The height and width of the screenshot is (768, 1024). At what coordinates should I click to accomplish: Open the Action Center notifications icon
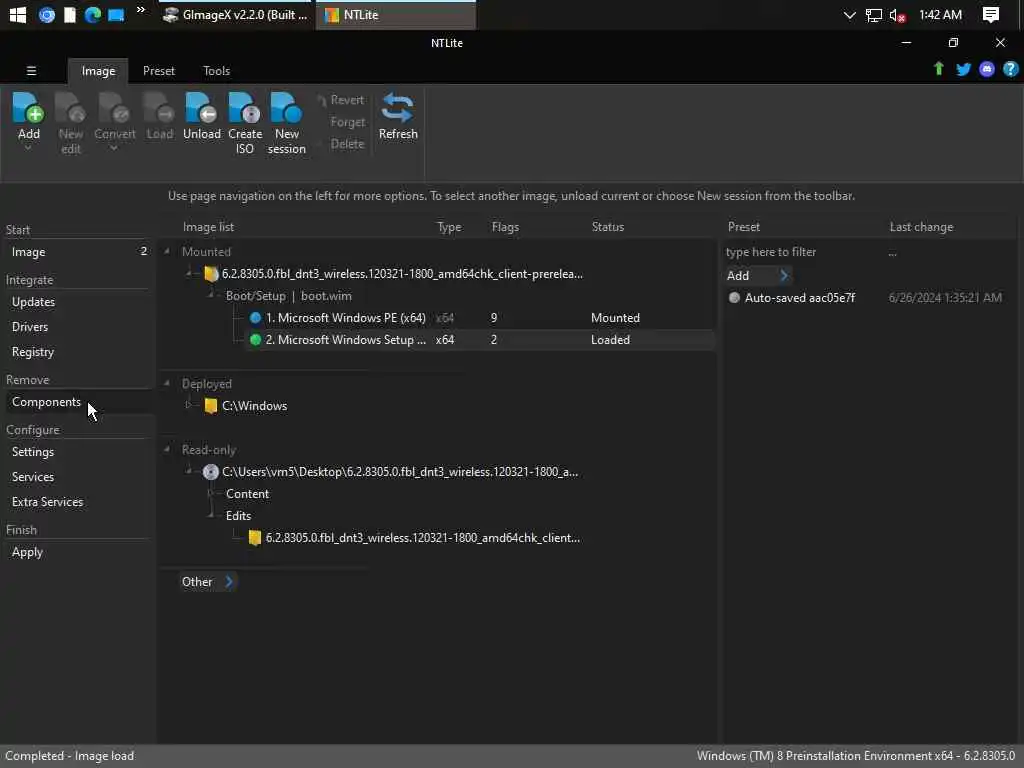991,14
